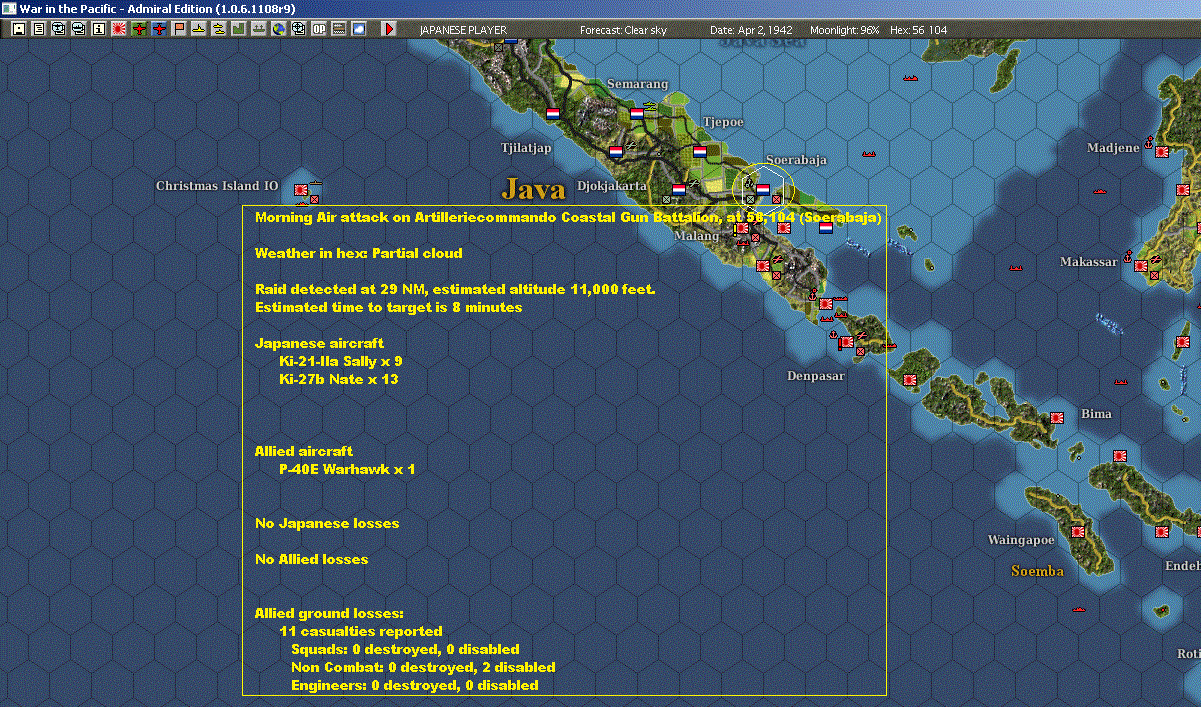Select Dutch flag next to Djokjakarta
The height and width of the screenshot is (707, 1201).
(679, 188)
